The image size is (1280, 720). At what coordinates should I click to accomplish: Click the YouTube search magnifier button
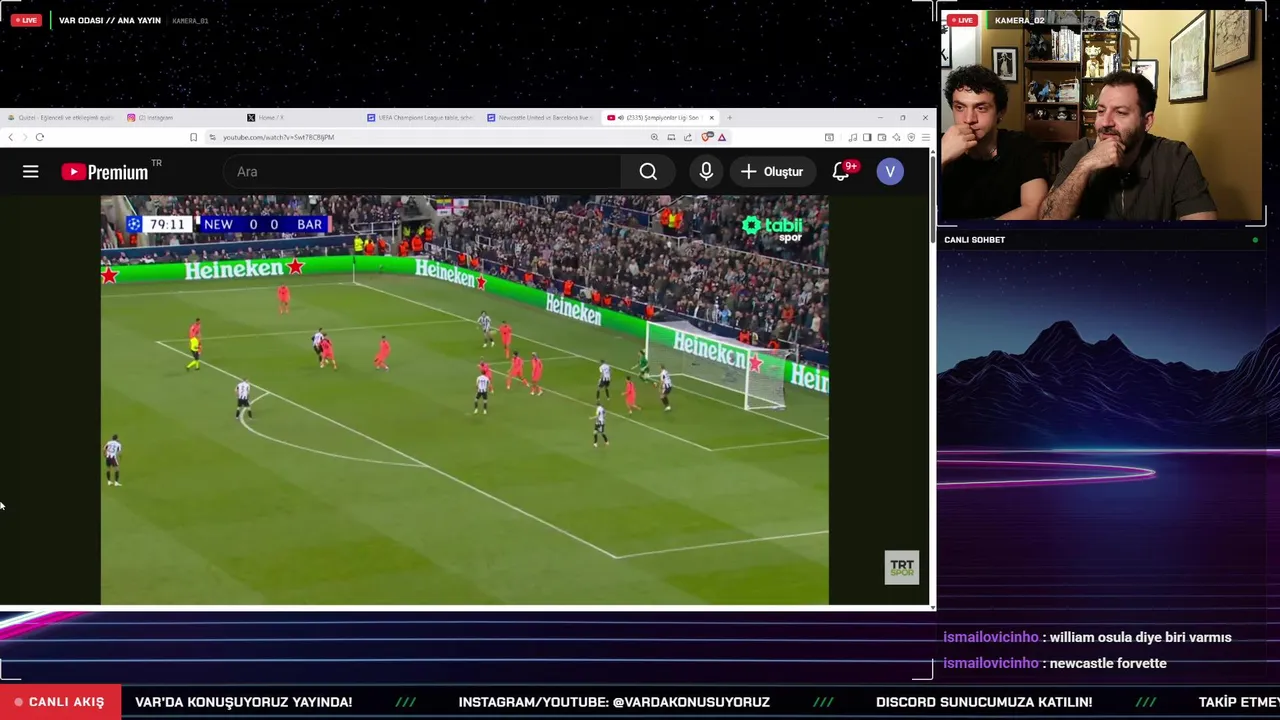point(648,172)
